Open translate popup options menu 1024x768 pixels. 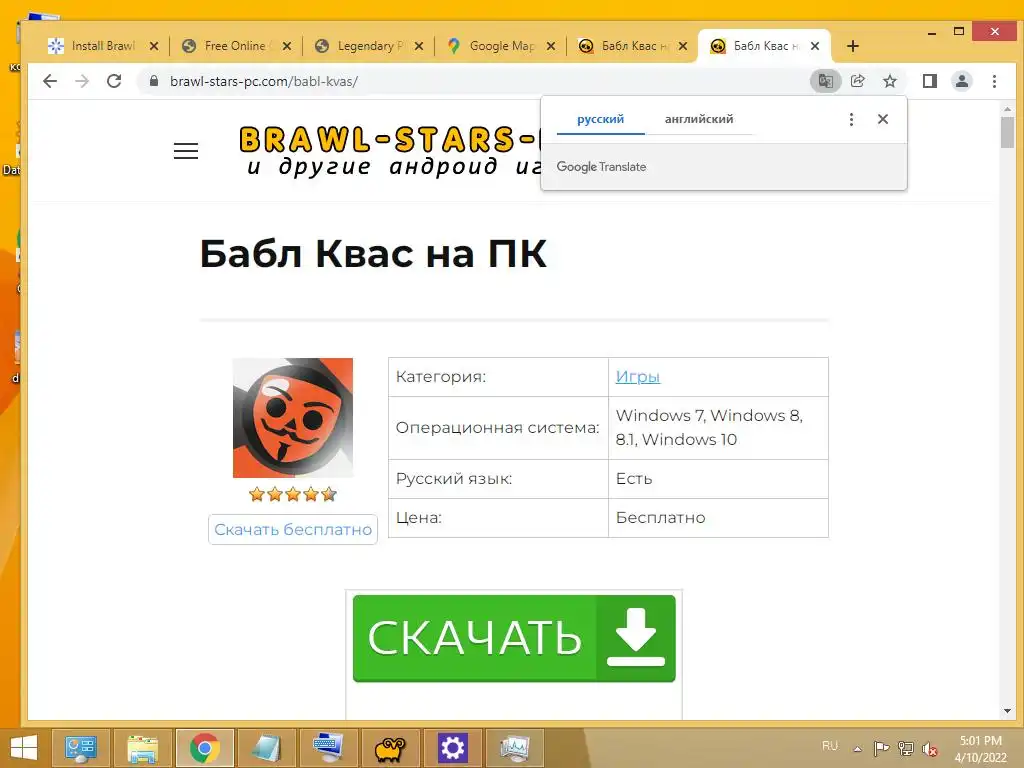851,119
